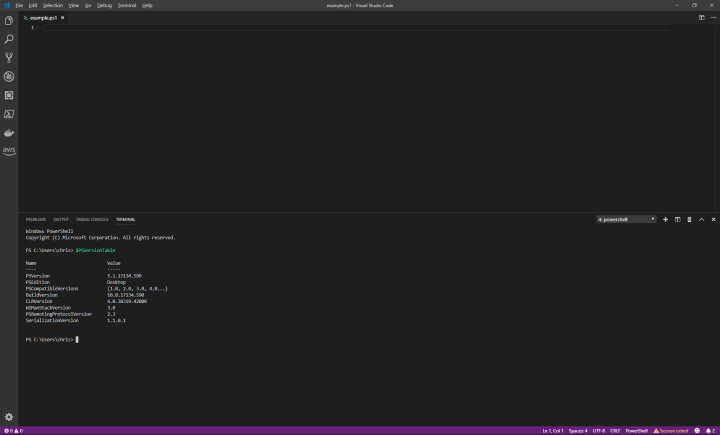This screenshot has height=435, width=720.
Task: Create new terminal with plus icon
Action: pyautogui.click(x=665, y=219)
